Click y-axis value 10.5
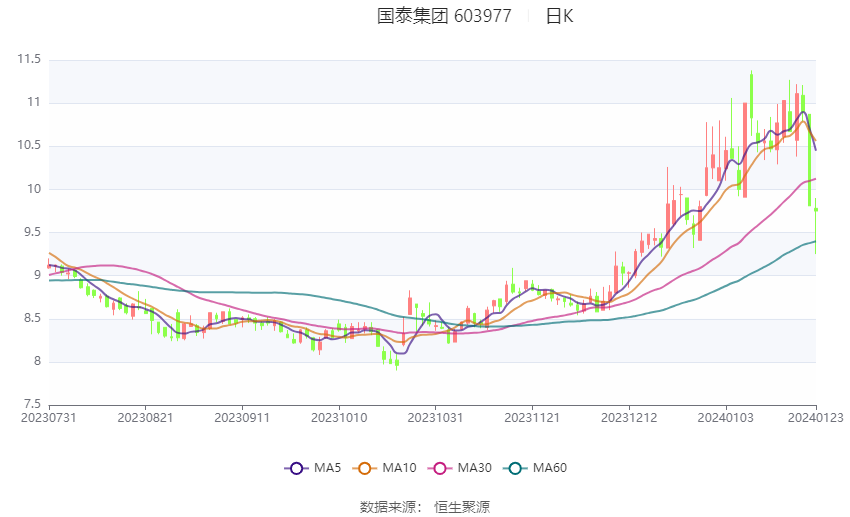Image resolution: width=850 pixels, height=517 pixels. coord(29,145)
